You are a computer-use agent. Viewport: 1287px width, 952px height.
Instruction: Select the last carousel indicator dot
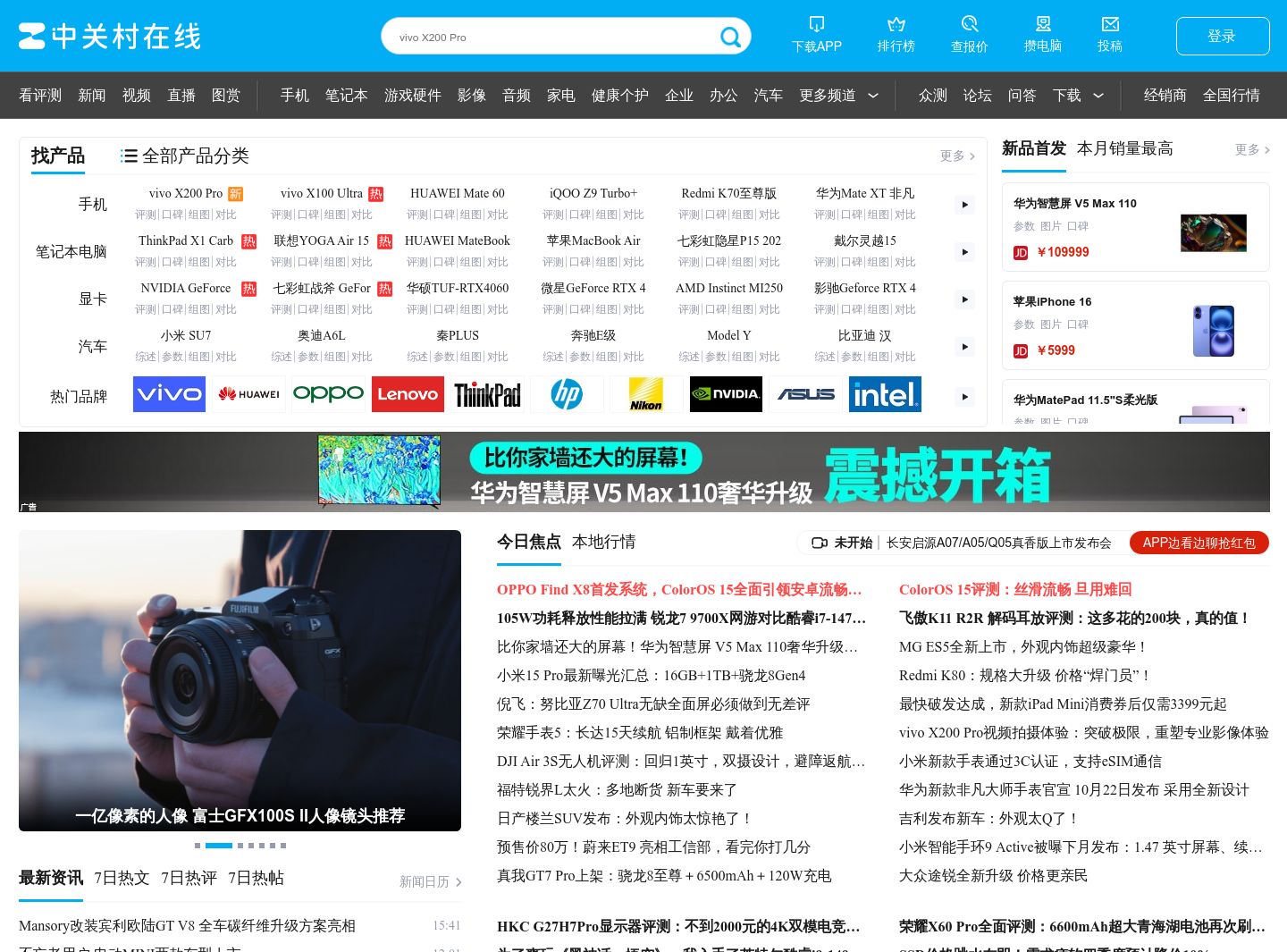coord(283,846)
